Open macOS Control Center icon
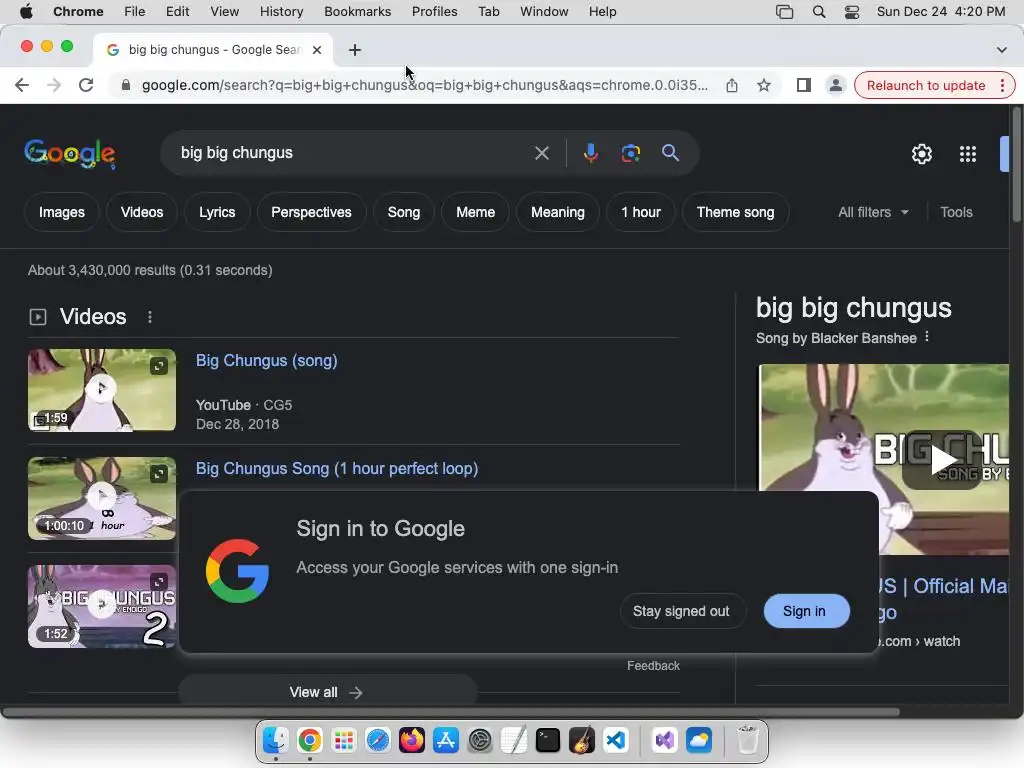The height and width of the screenshot is (768, 1024). coord(852,12)
